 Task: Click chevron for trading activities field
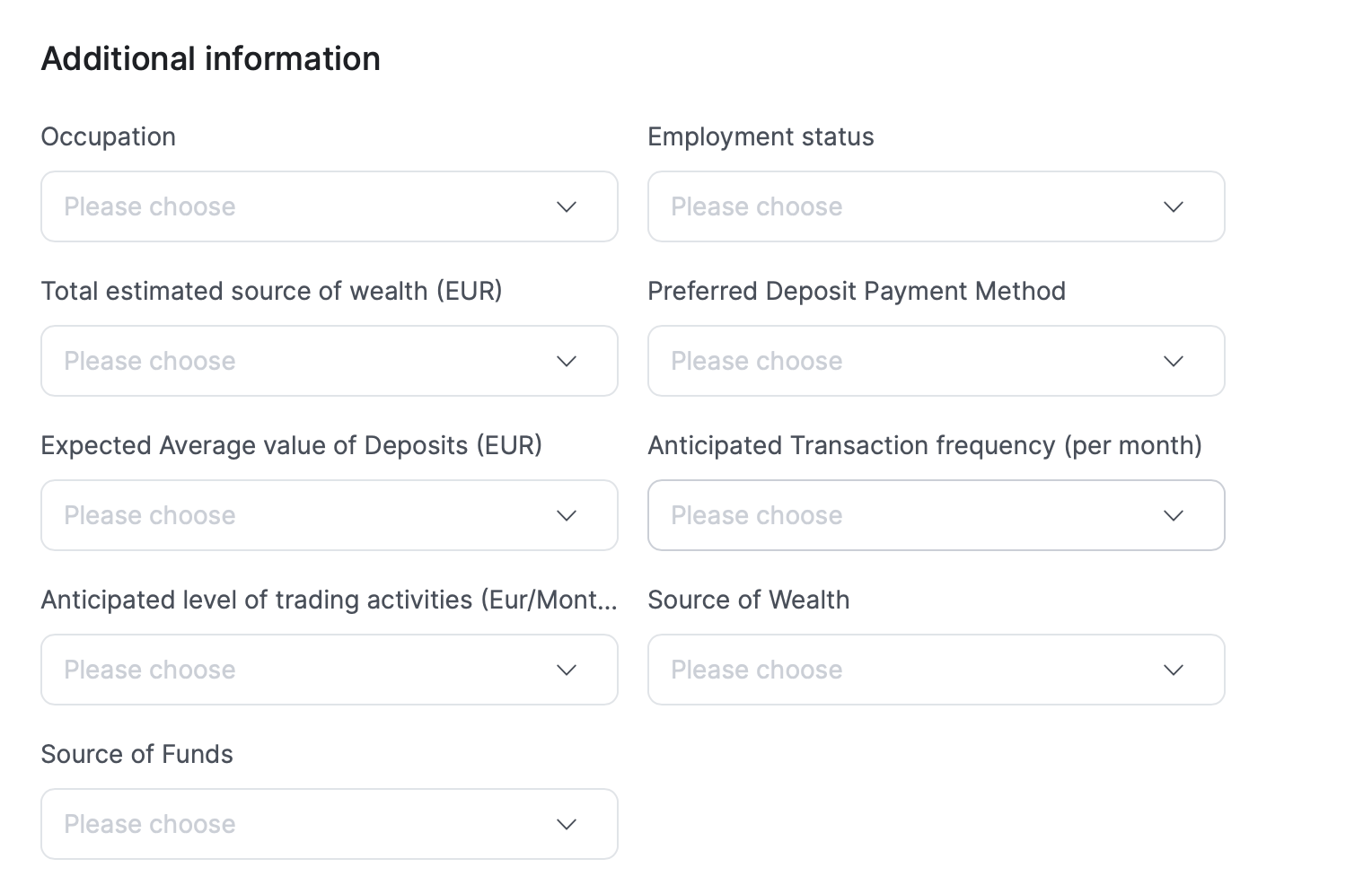point(567,670)
